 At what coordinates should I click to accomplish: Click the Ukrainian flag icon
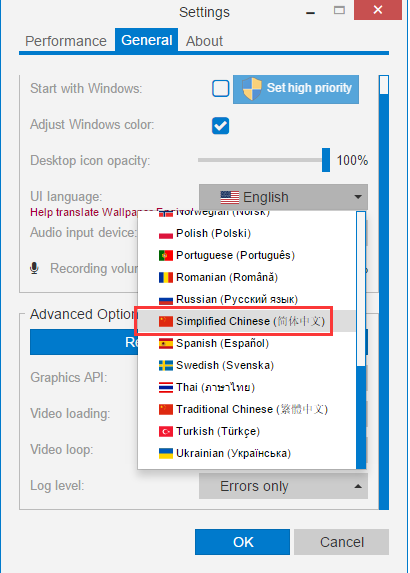166,454
